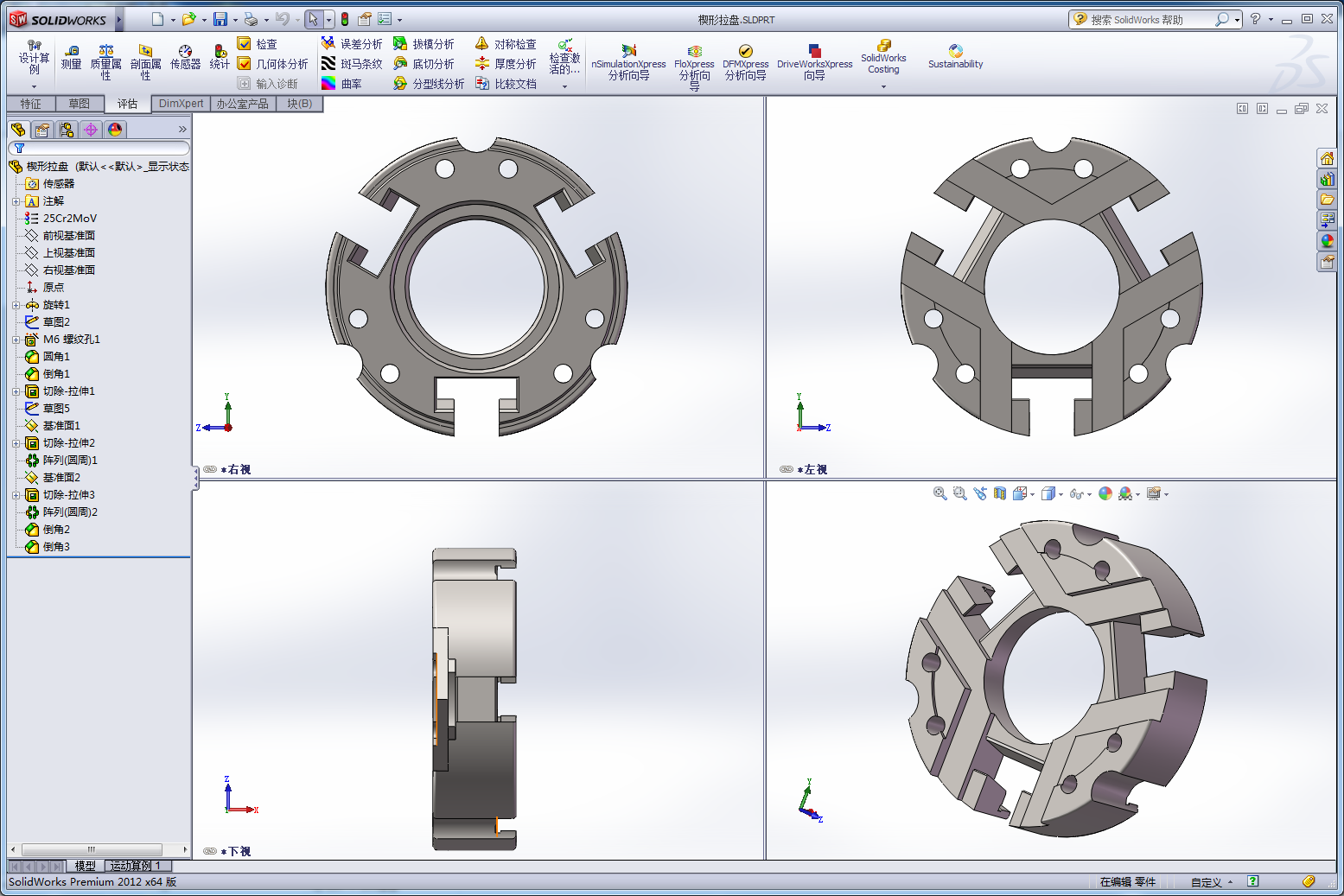Switch to the 特征 tab
Image resolution: width=1344 pixels, height=896 pixels.
coord(31,104)
